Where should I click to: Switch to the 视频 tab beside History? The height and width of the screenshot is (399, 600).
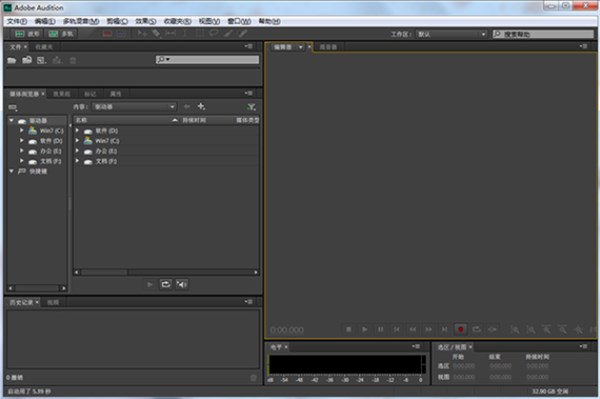click(x=53, y=302)
